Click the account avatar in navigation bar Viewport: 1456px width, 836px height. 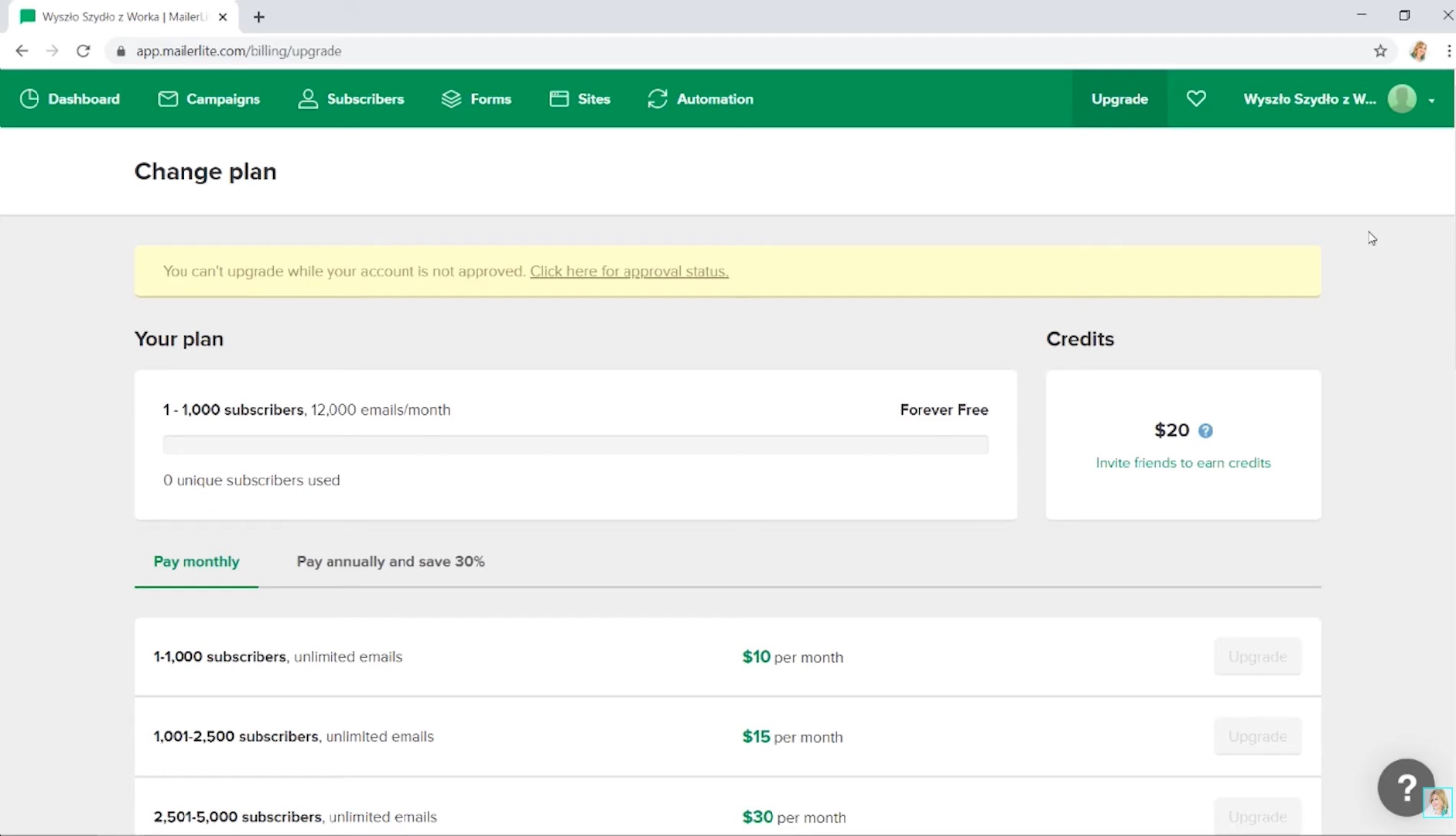click(x=1402, y=98)
